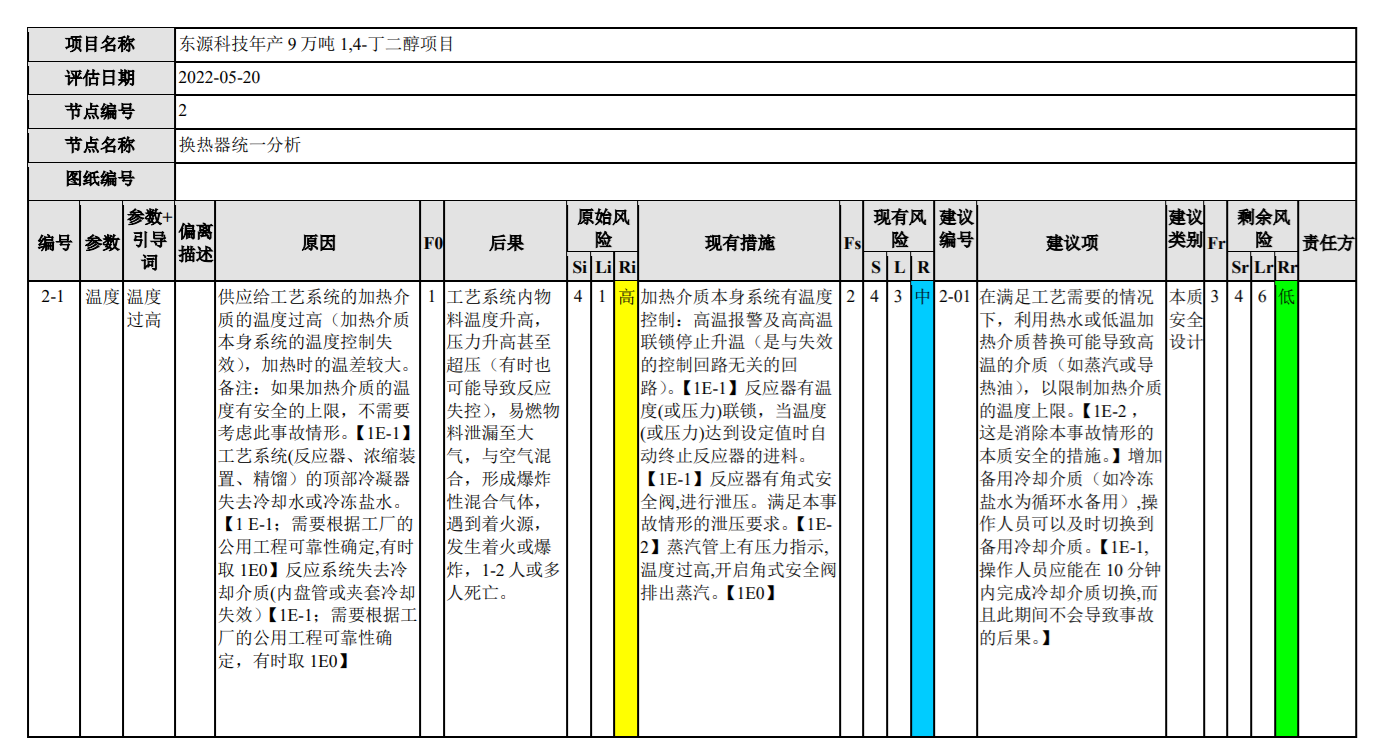Select the Ri sub-header
This screenshot has width=1385, height=748.
[x=626, y=268]
